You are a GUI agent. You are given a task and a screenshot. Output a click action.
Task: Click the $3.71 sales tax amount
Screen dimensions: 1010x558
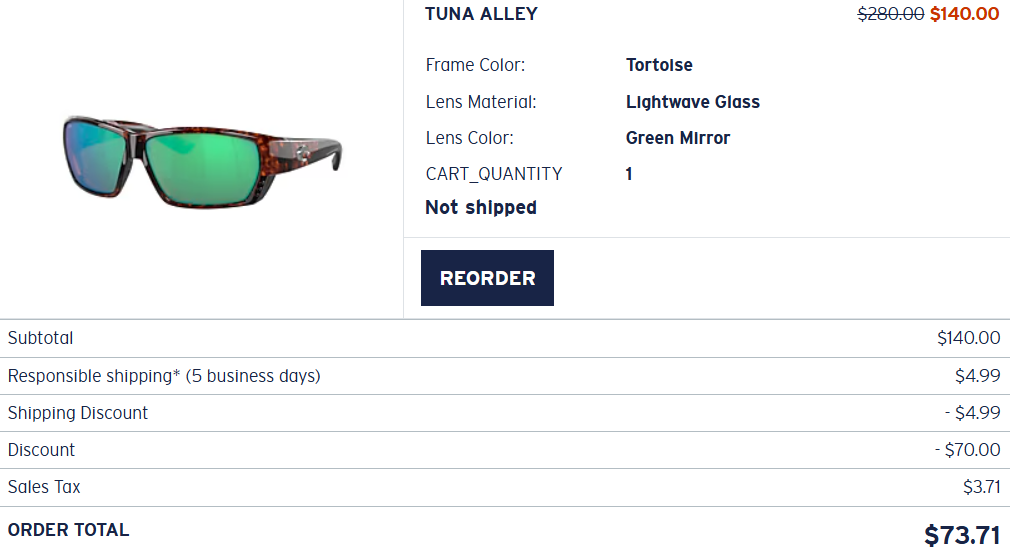point(981,487)
